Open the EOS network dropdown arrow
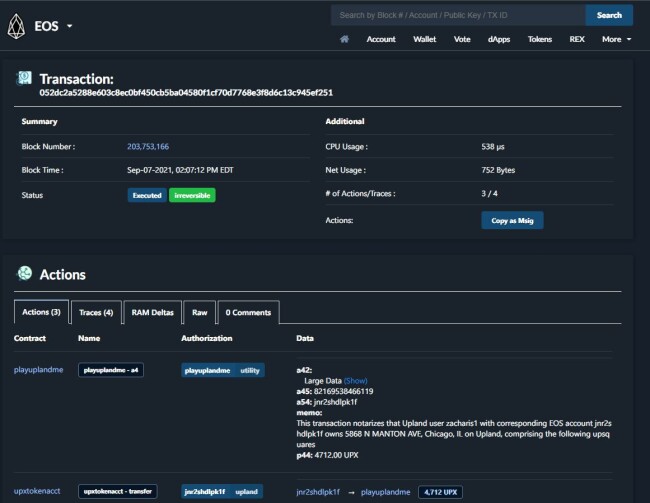Viewport: 650px width, 503px height. (x=70, y=26)
